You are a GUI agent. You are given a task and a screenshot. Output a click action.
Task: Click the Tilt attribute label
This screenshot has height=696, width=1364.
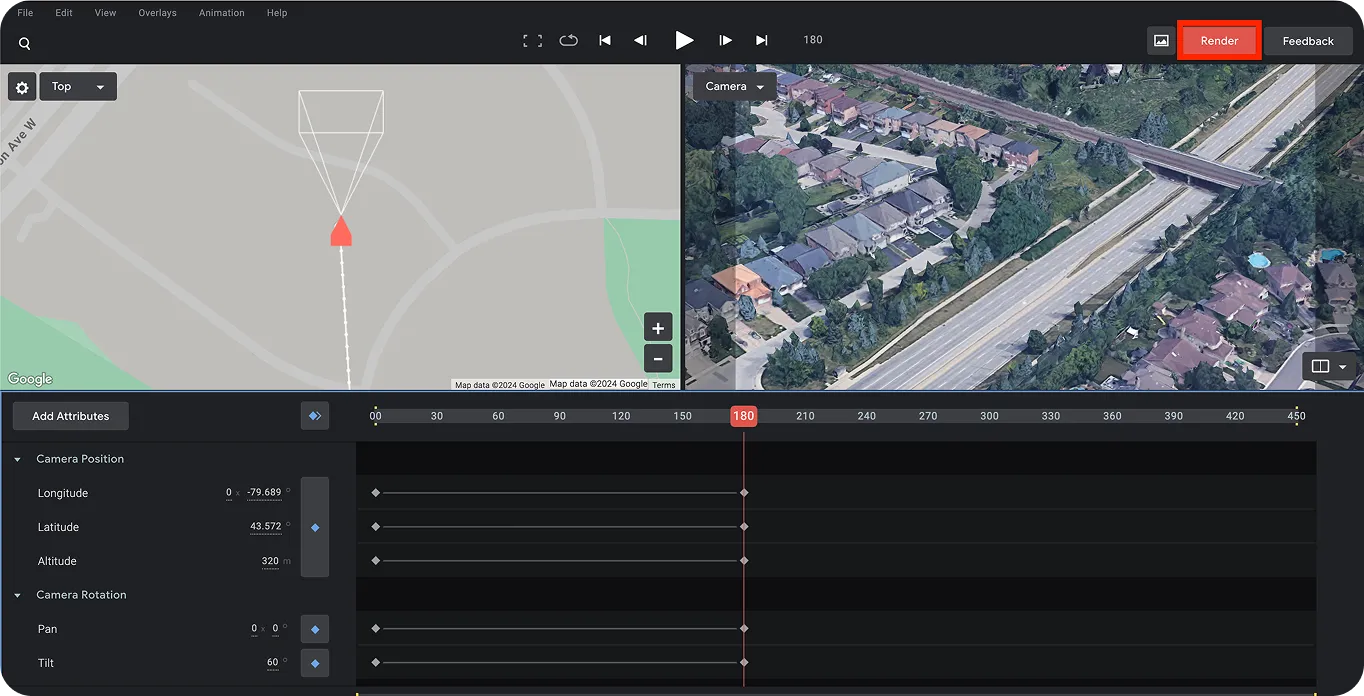(46, 663)
